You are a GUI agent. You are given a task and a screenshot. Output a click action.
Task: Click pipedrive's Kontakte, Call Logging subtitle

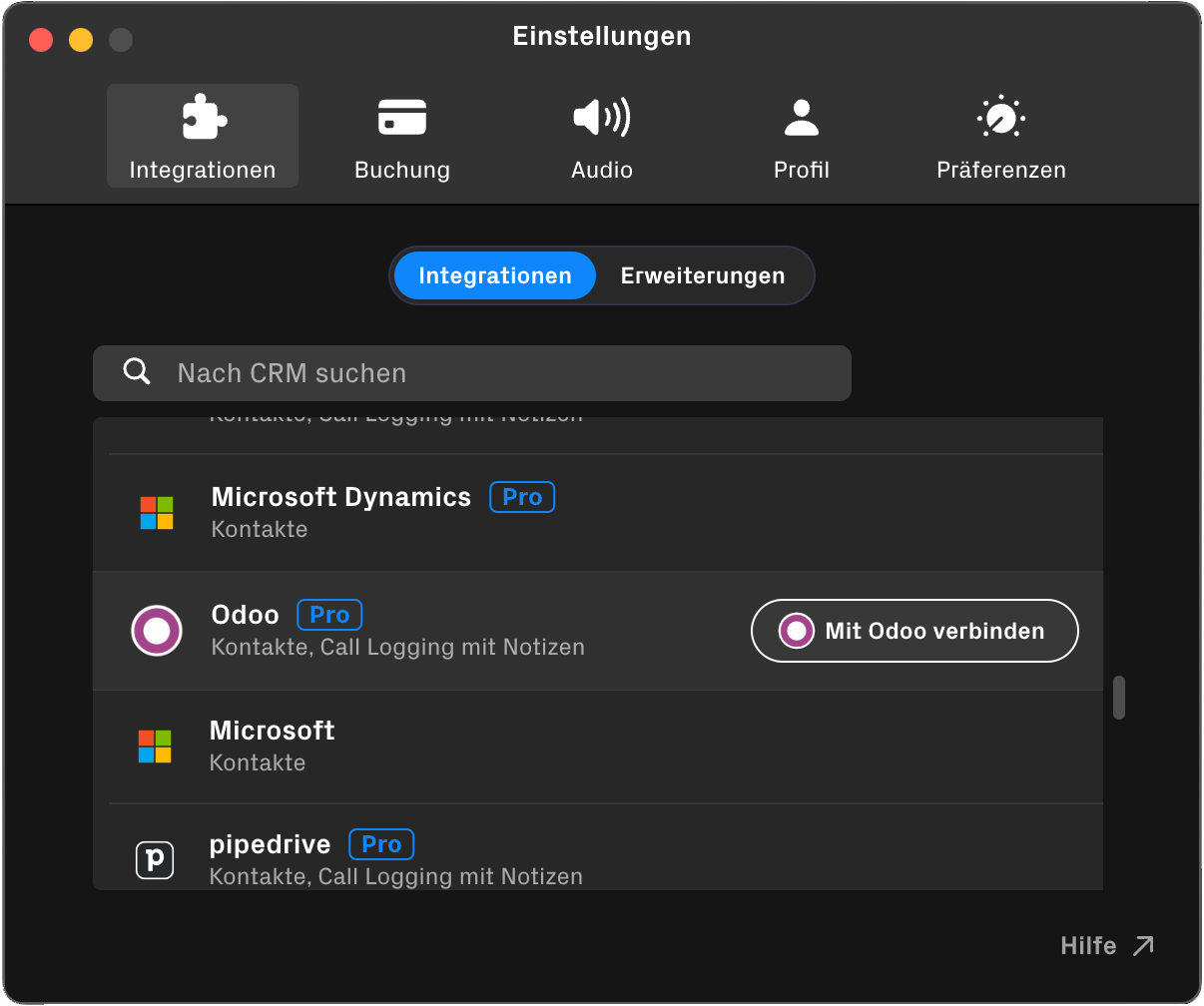(x=396, y=876)
